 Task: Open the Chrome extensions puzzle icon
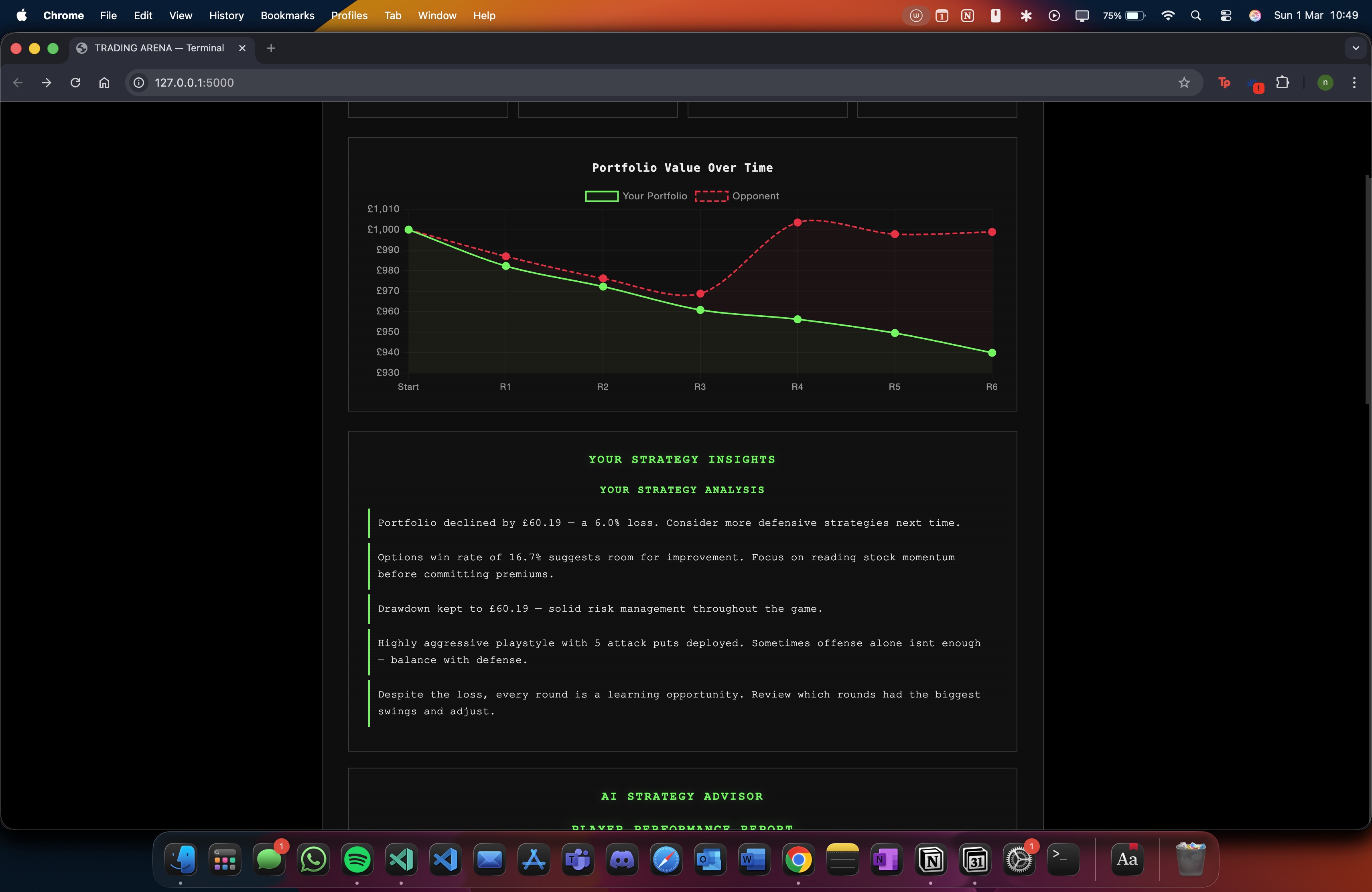point(1282,82)
